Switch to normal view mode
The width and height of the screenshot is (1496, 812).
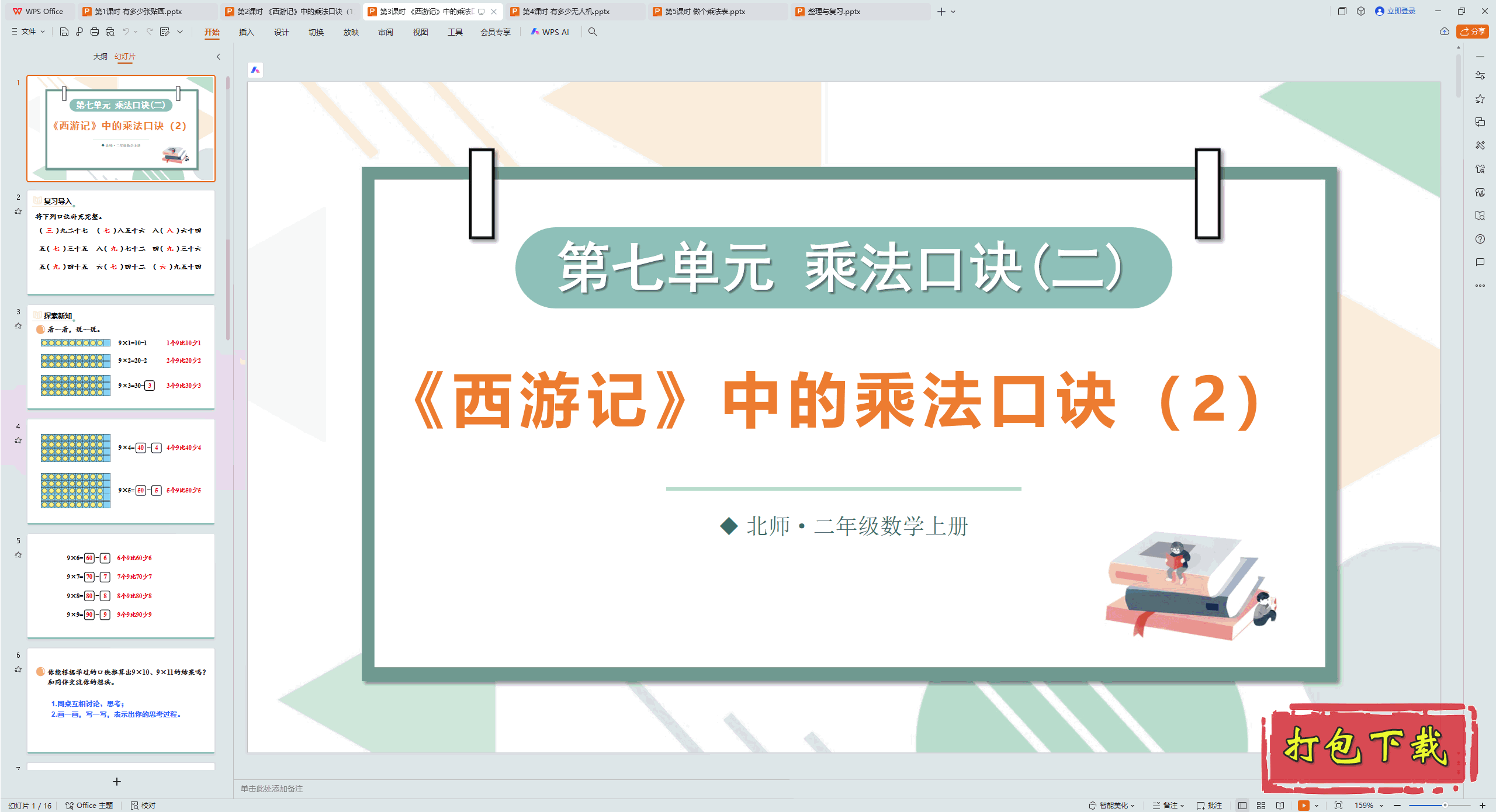point(1242,805)
